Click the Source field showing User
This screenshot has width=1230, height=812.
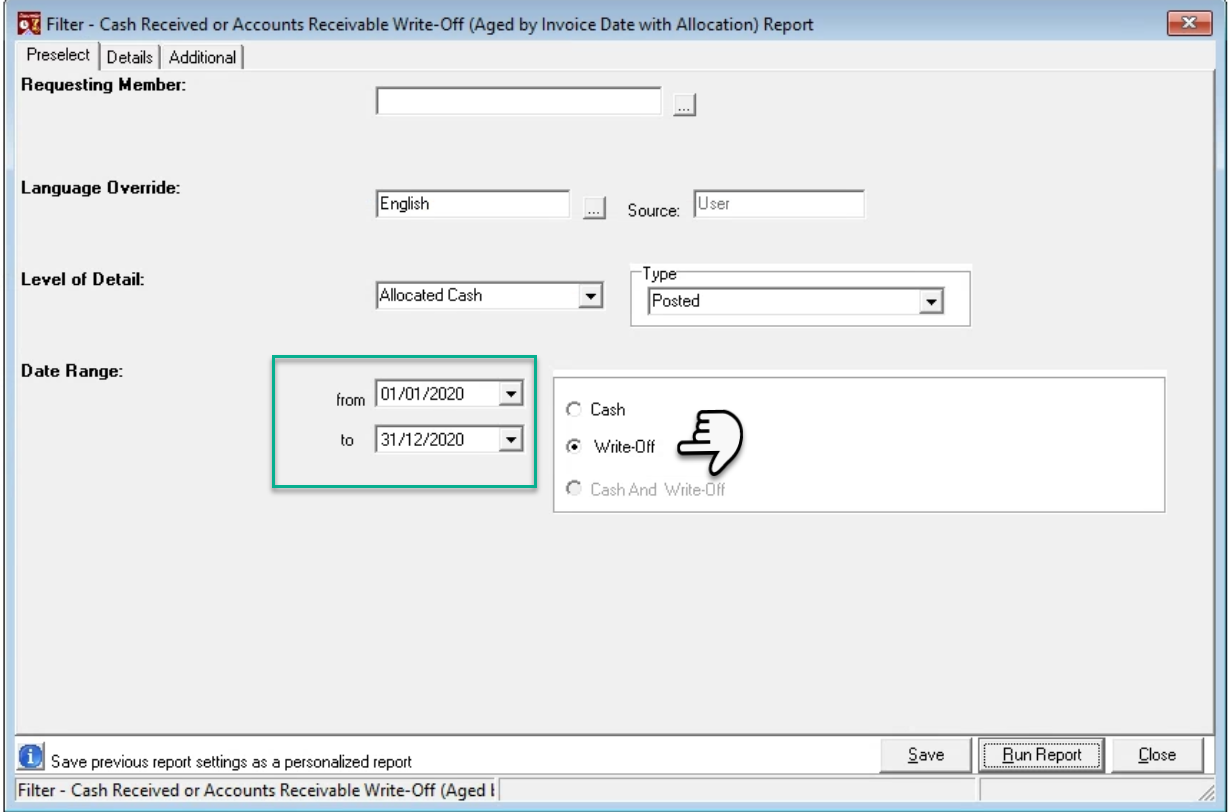pos(778,204)
